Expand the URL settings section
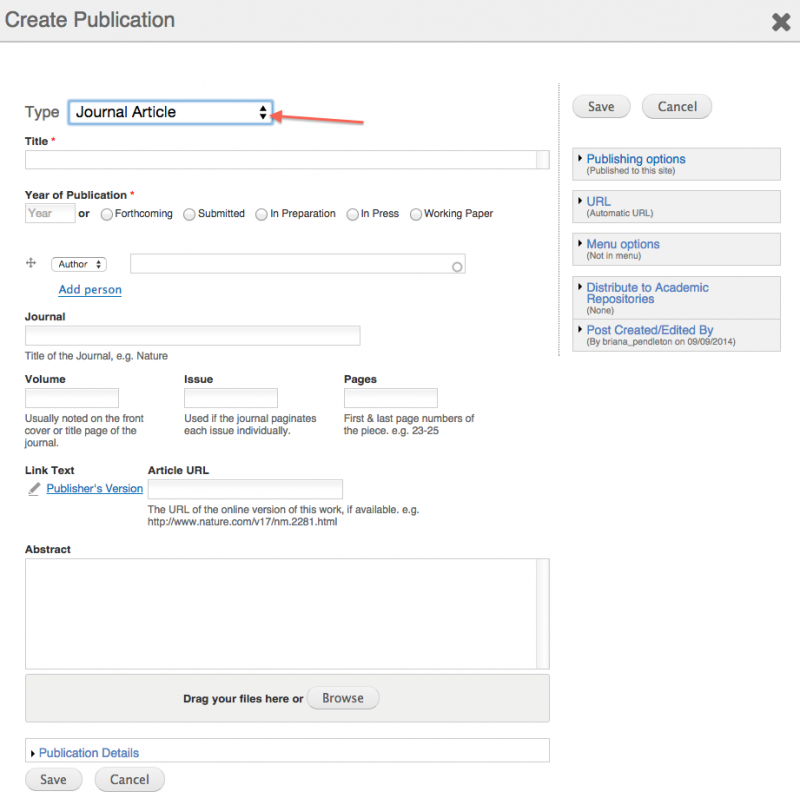Screen dimensions: 800x798 [598, 202]
